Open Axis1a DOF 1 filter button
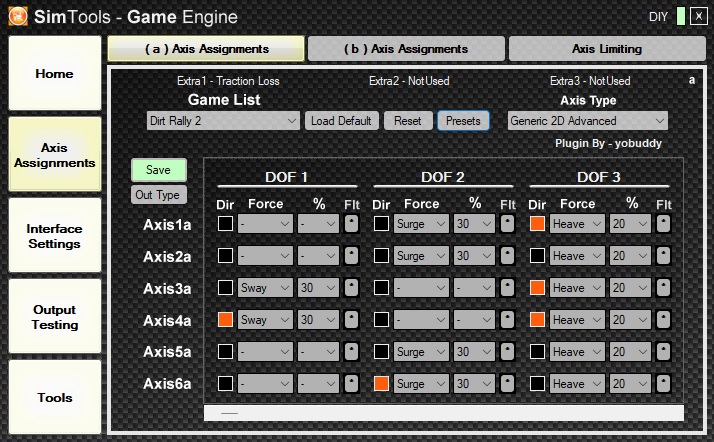The width and height of the screenshot is (714, 442). [351, 224]
